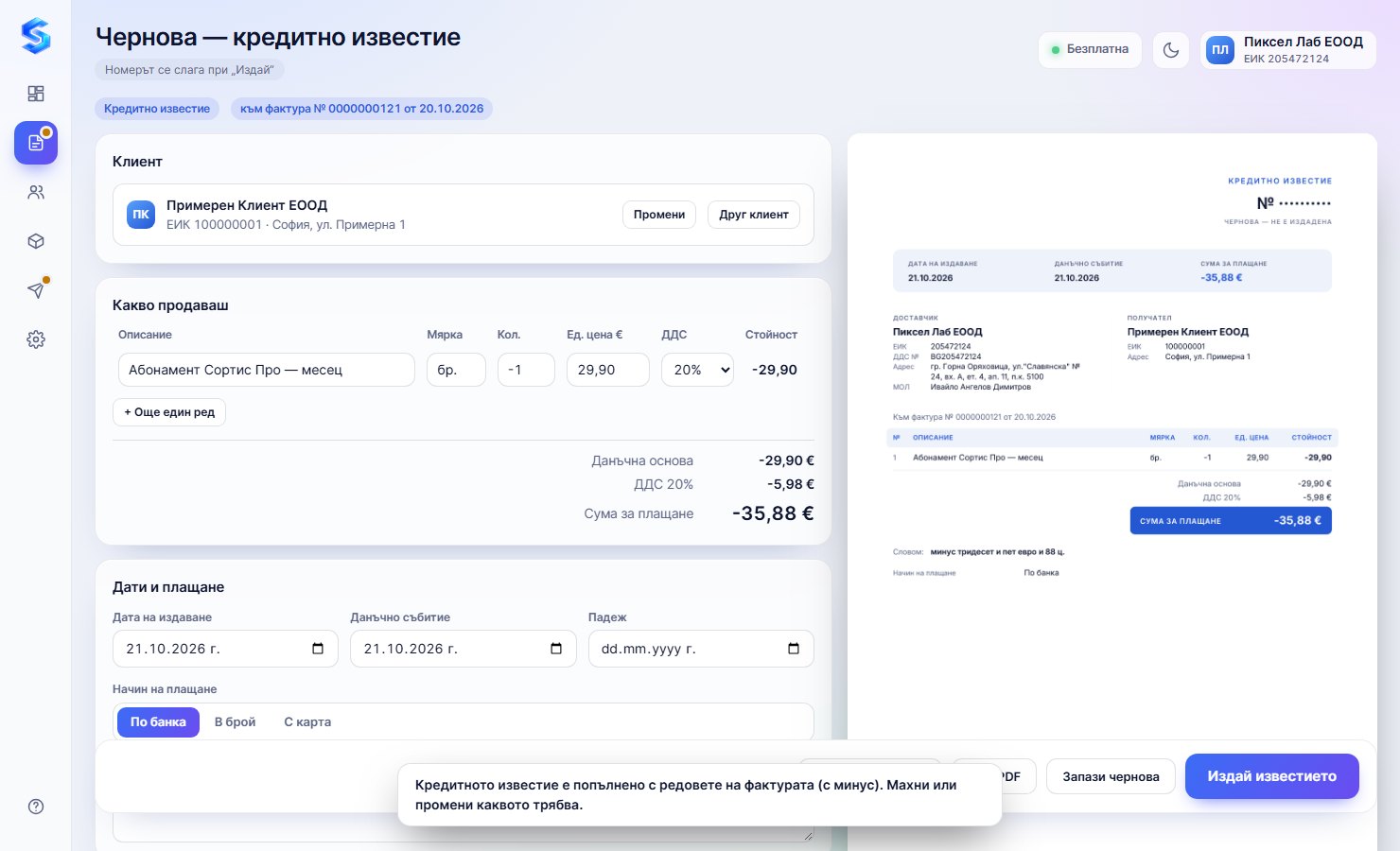
Task: Click the client name Примерен Клиент ЕООД in the form
Action: click(x=247, y=205)
